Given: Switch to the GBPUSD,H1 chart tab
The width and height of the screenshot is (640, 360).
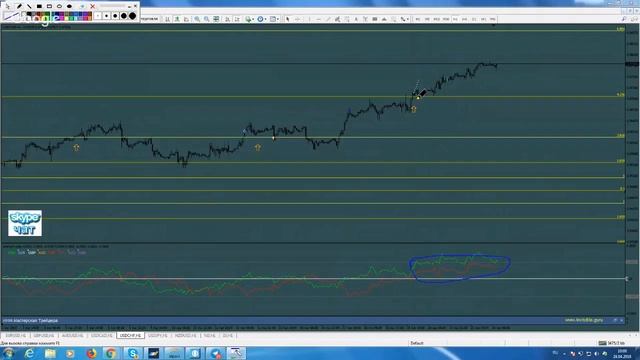Looking at the screenshot, I should pos(44,336).
